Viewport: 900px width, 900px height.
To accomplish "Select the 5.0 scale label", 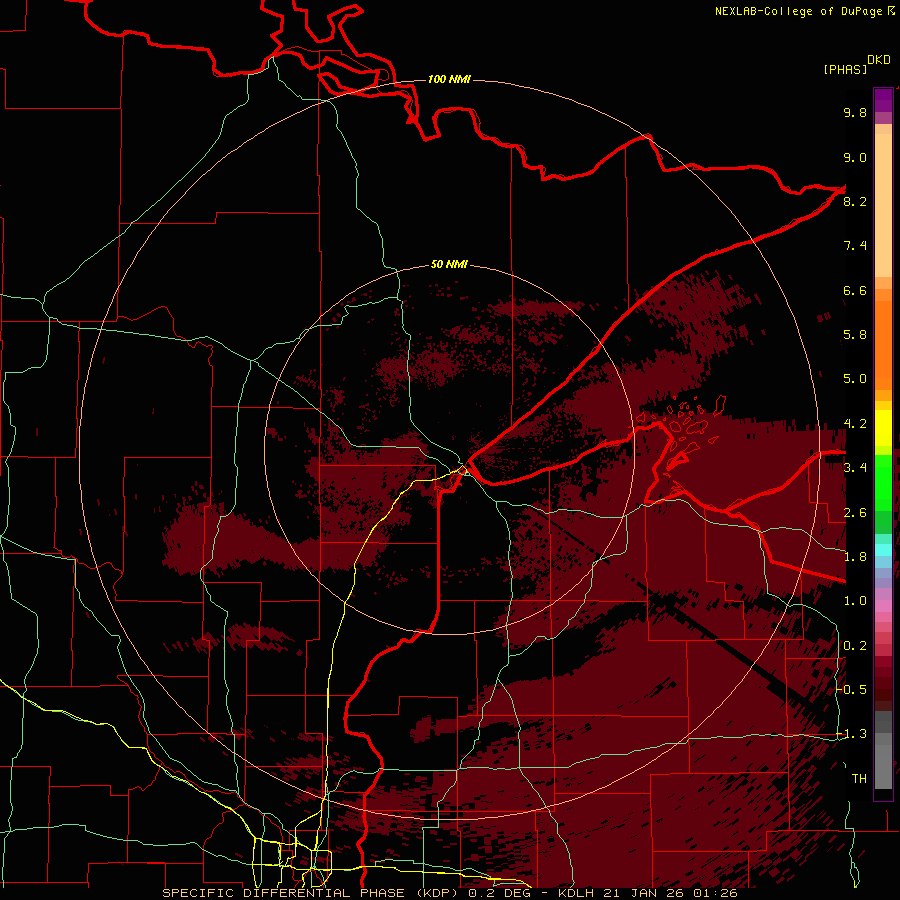I will pyautogui.click(x=855, y=379).
